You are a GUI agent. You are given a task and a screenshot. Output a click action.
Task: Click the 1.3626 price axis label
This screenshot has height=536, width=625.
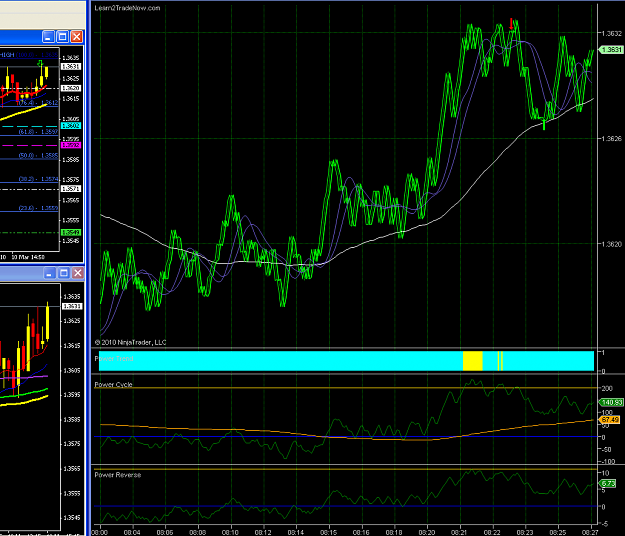tap(611, 139)
